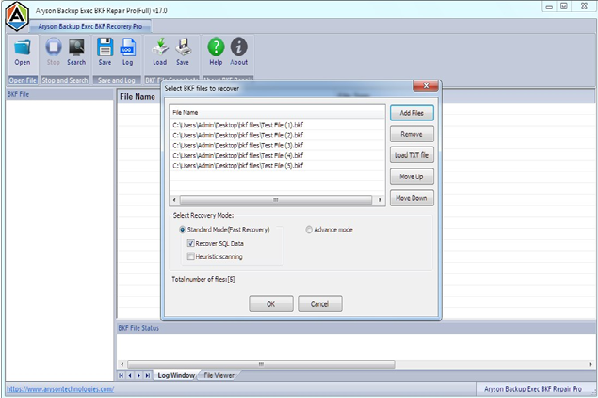598x398 pixels.
Task: Select the Test File (3).bkf row
Action: [277, 145]
